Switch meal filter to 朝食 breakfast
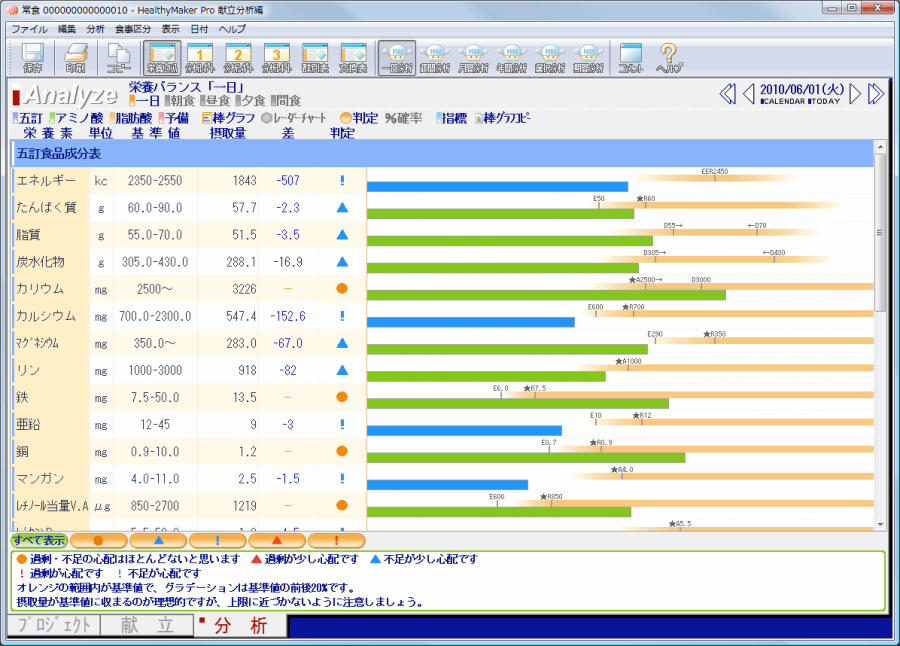The width and height of the screenshot is (900, 646). coord(180,101)
